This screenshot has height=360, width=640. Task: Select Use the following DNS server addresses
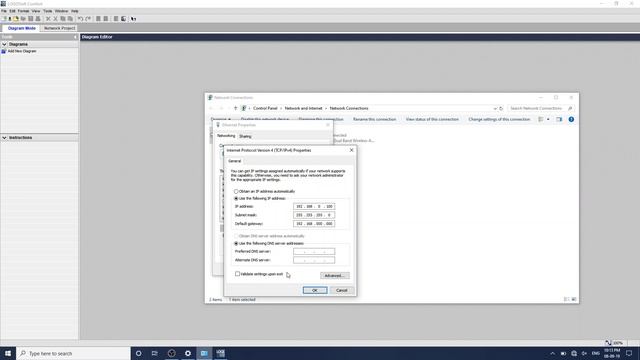point(236,243)
